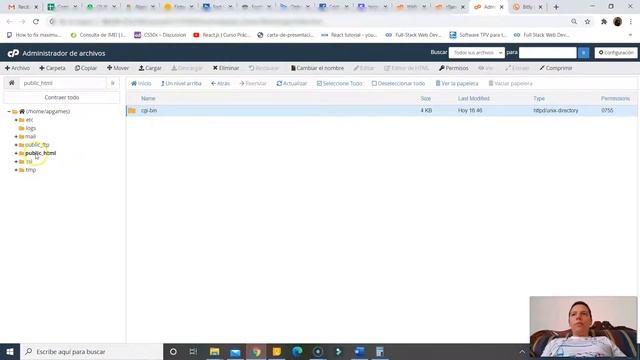Sort by the Type column header
Screen dimensions: 640x360
pyautogui.click(x=539, y=98)
